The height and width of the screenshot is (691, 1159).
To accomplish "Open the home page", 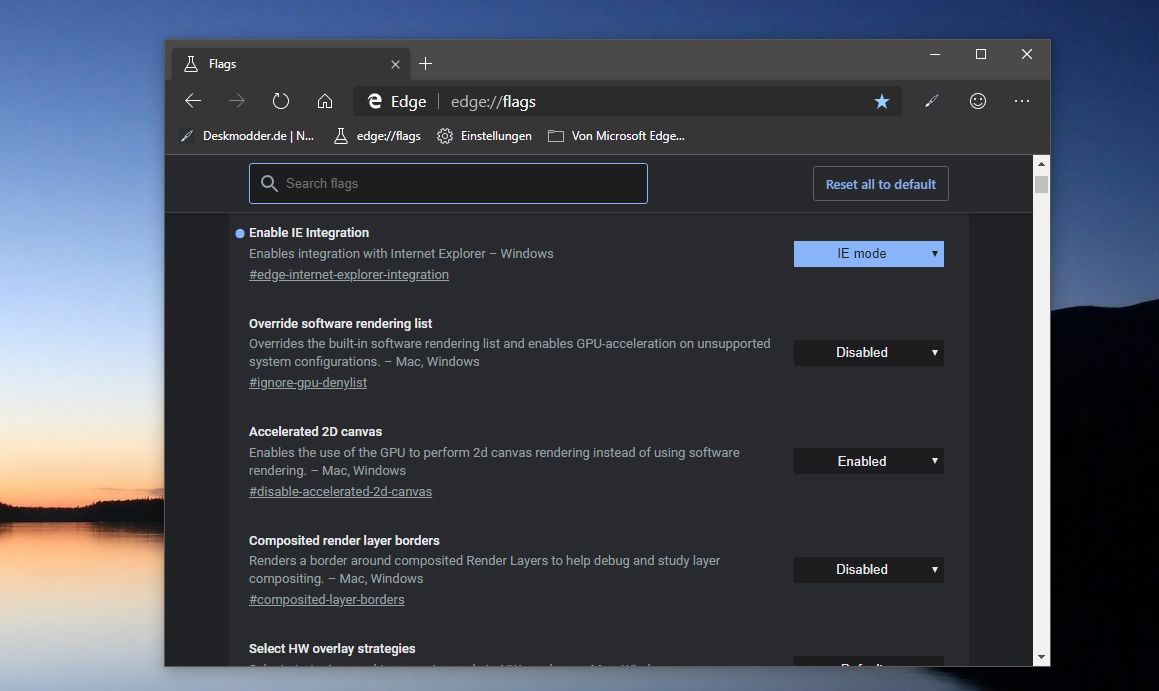I will [x=324, y=101].
